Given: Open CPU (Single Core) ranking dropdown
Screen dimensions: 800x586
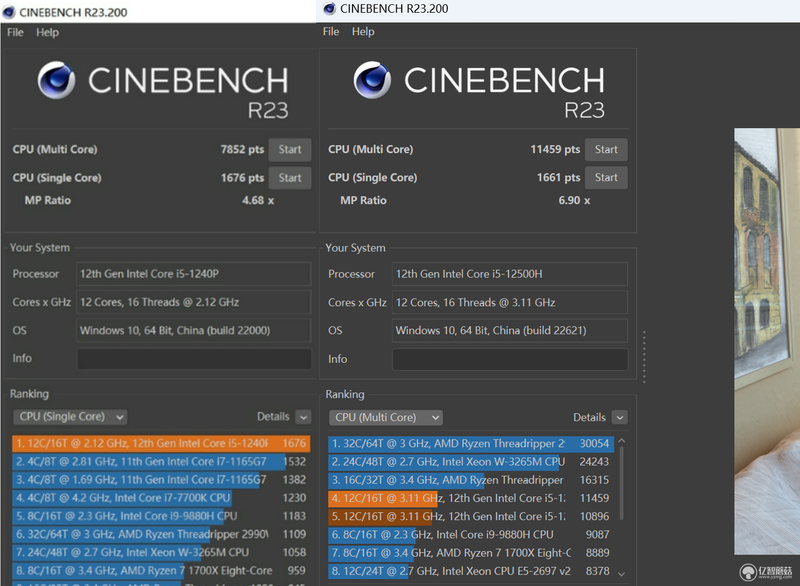Looking at the screenshot, I should (x=70, y=417).
